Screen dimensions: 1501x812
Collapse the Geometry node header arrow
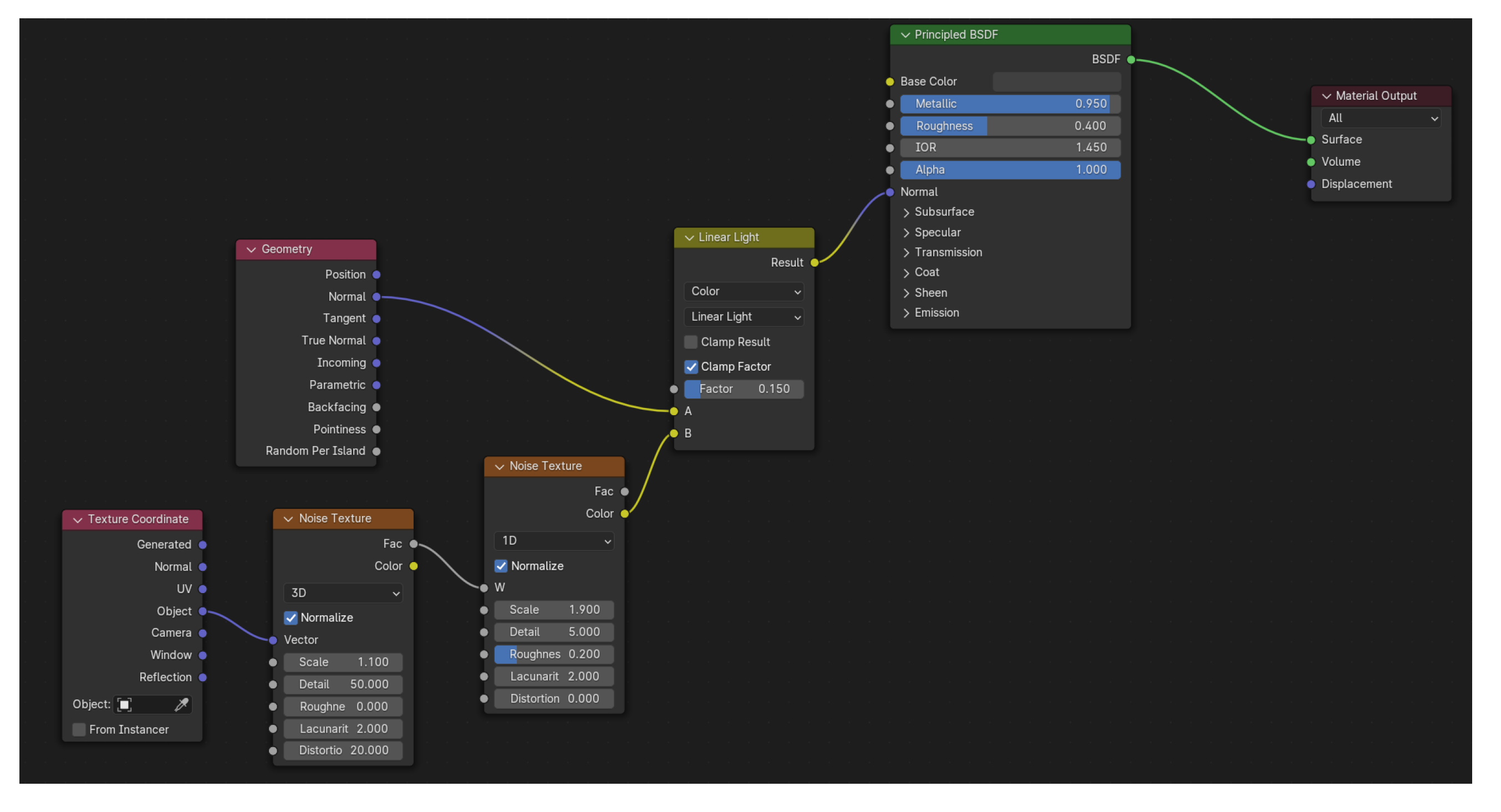[x=251, y=250]
